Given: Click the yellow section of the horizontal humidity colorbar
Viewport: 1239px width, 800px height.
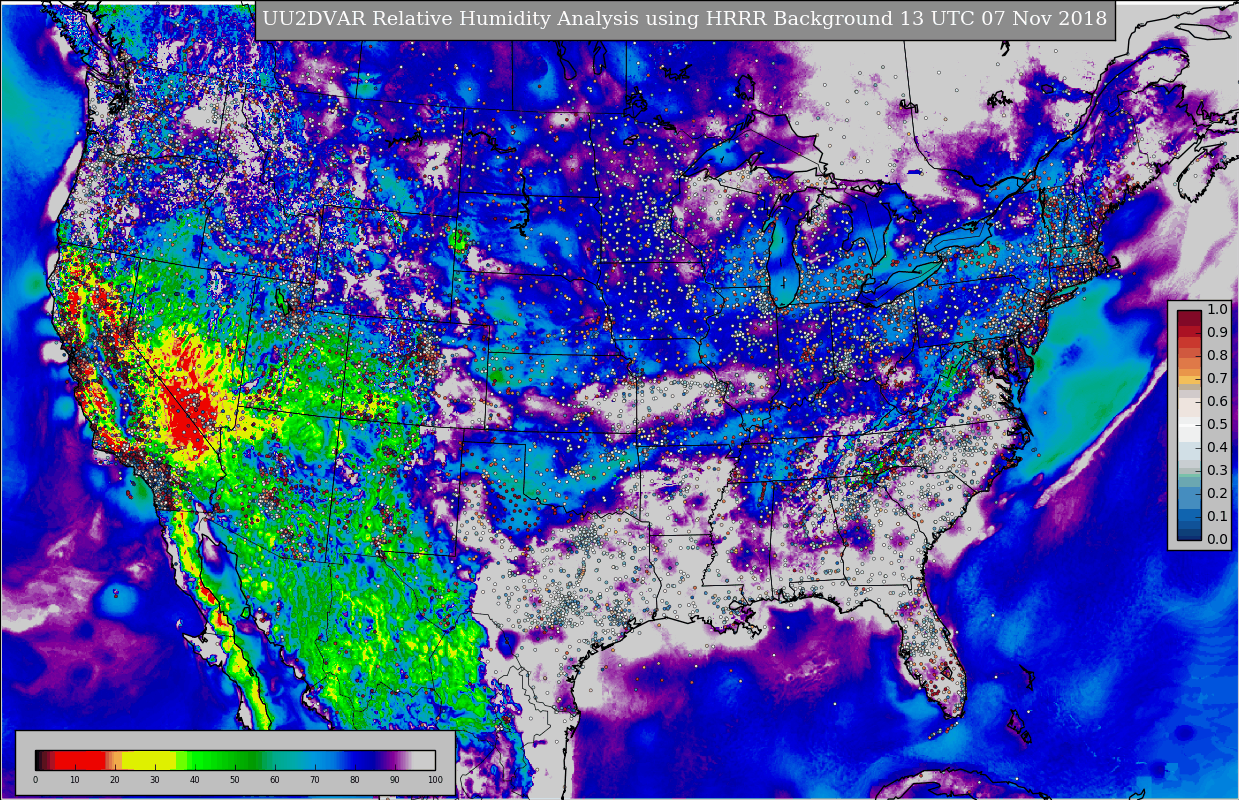Looking at the screenshot, I should (x=149, y=760).
